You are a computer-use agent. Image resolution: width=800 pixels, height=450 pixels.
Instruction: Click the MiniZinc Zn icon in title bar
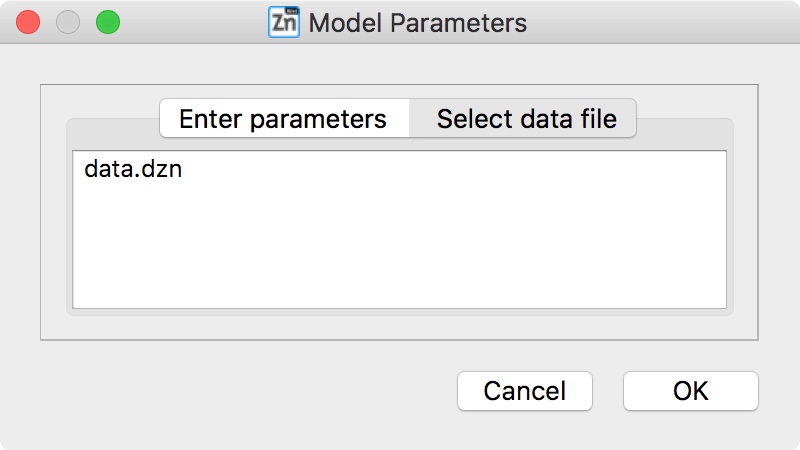click(x=285, y=22)
